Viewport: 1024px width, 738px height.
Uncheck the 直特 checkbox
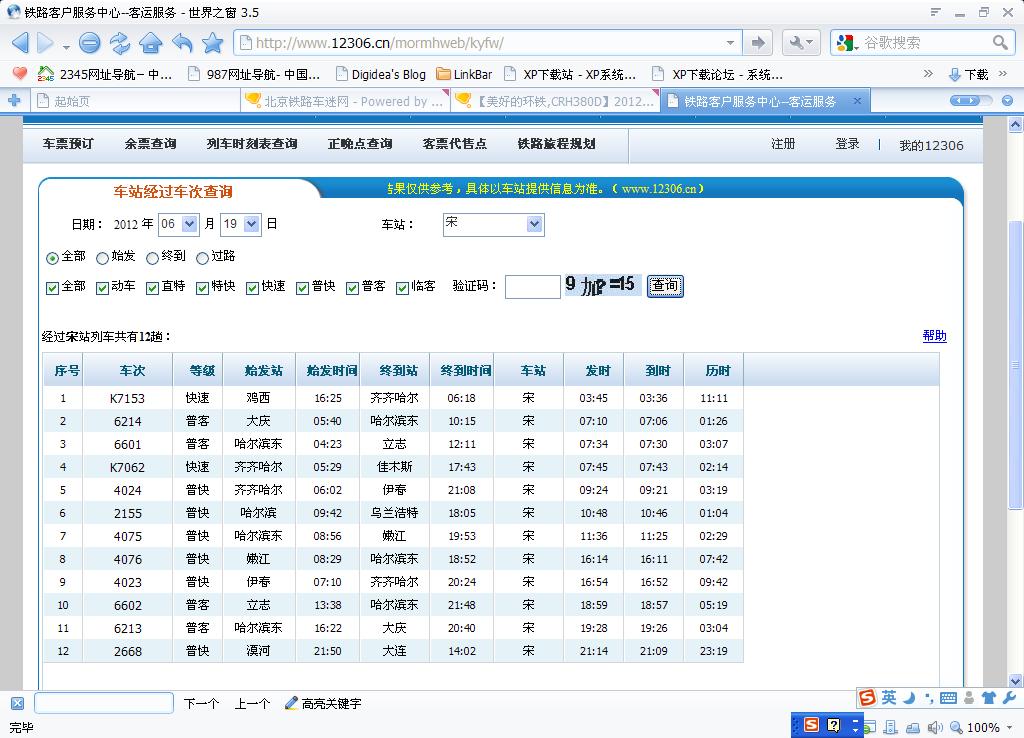click(x=152, y=288)
